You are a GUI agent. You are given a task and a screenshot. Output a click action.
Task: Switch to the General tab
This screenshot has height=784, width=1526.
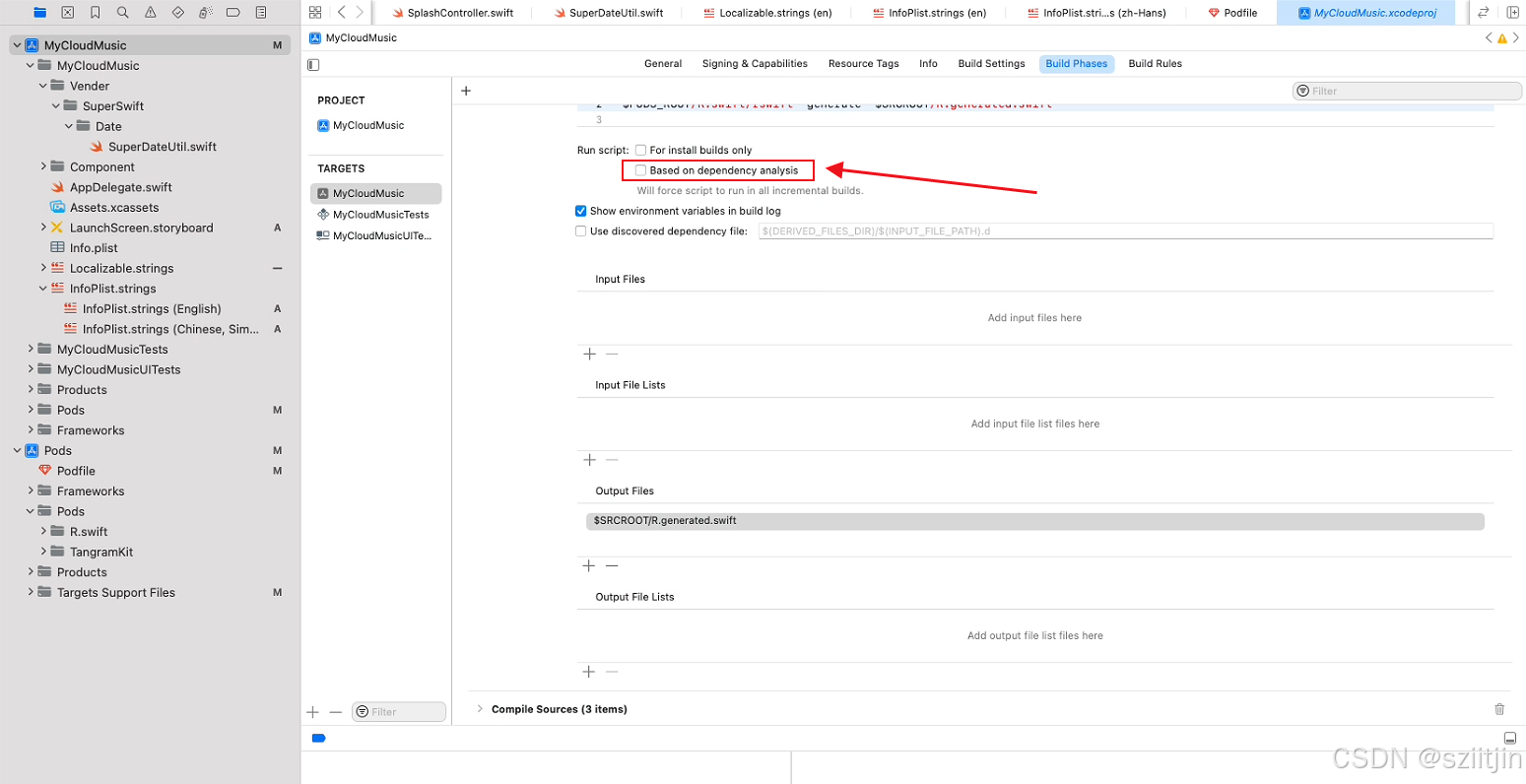click(663, 63)
